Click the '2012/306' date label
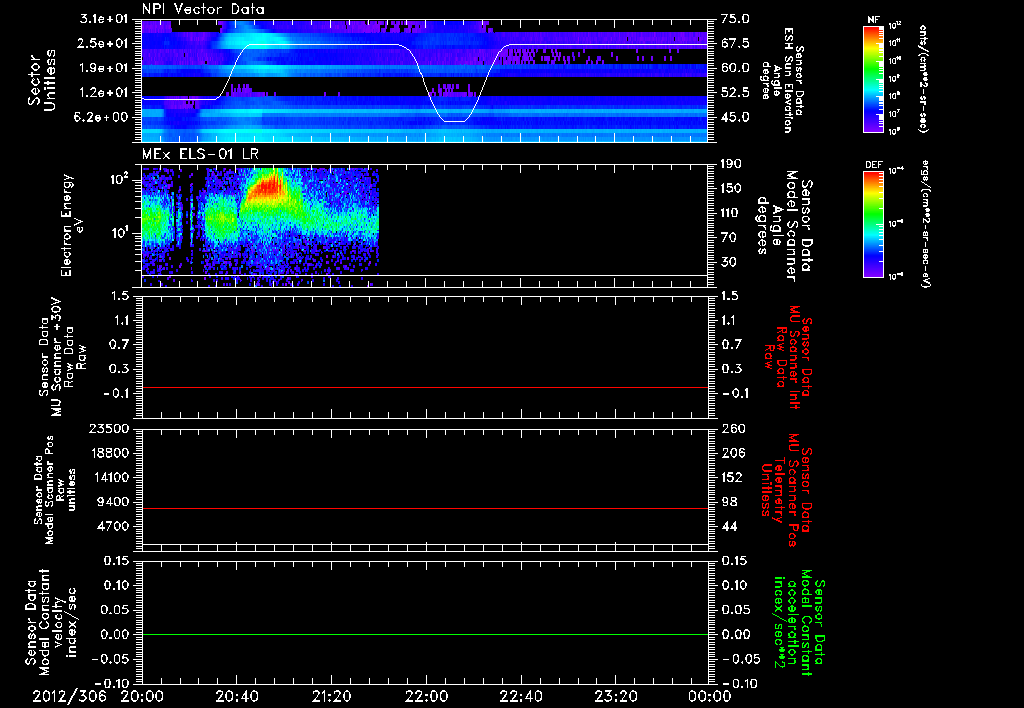Viewport: 1024px width, 708px height. click(x=70, y=696)
